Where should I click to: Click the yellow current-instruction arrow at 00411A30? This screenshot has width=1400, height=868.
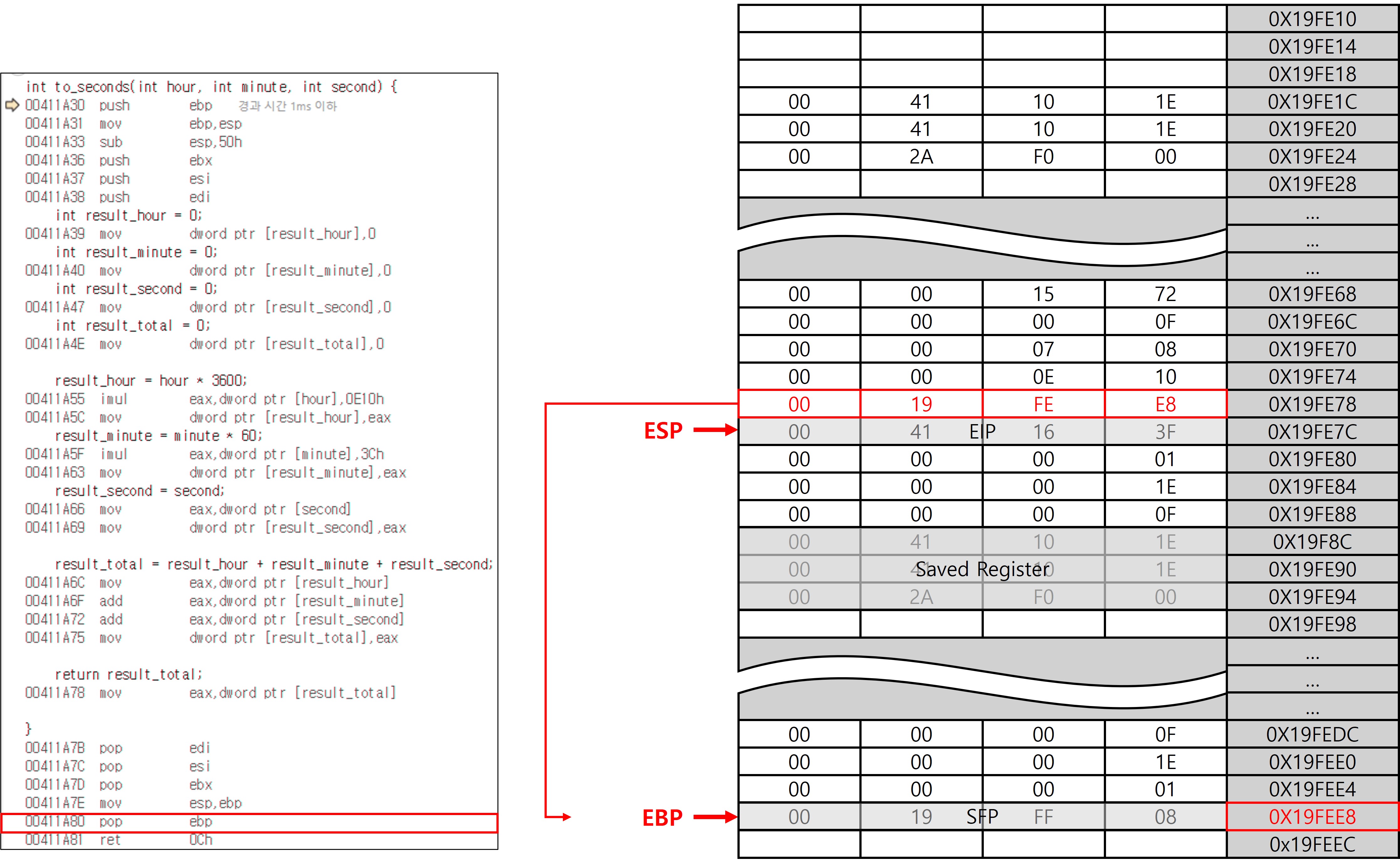[x=12, y=106]
